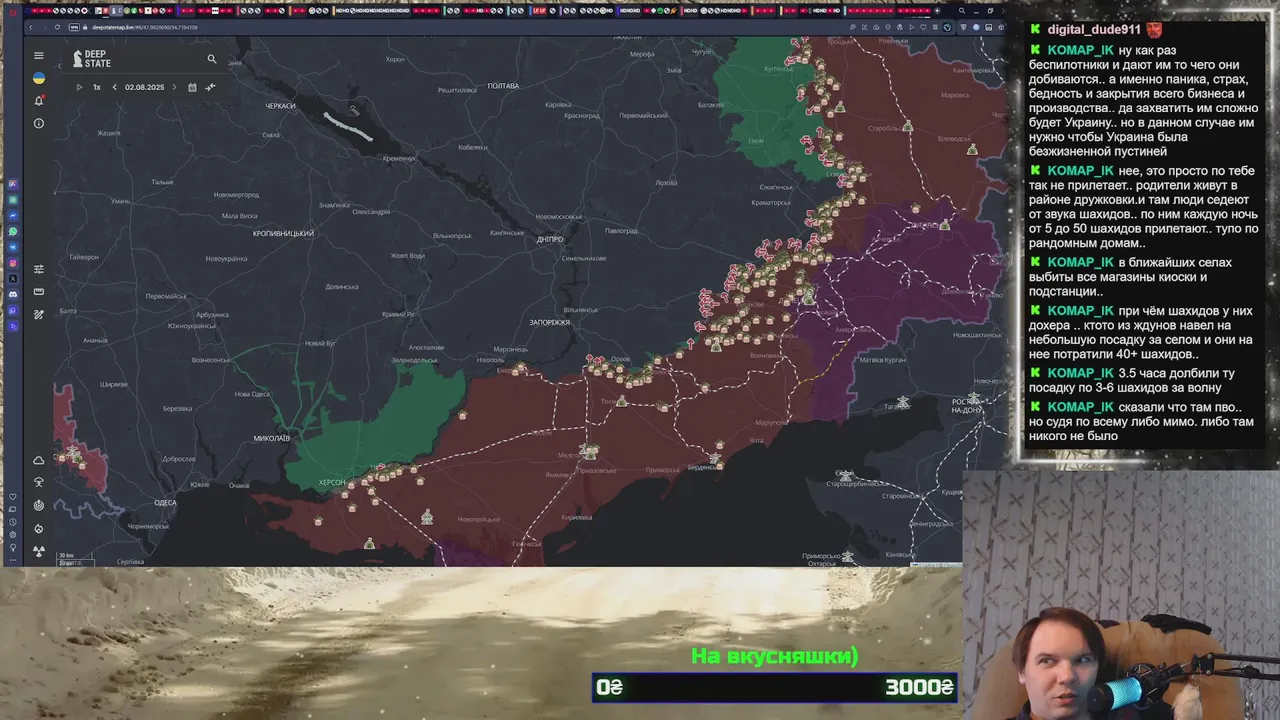Viewport: 1280px width, 720px height.
Task: Click the ЧЕРКАСИ city label
Action: point(280,106)
